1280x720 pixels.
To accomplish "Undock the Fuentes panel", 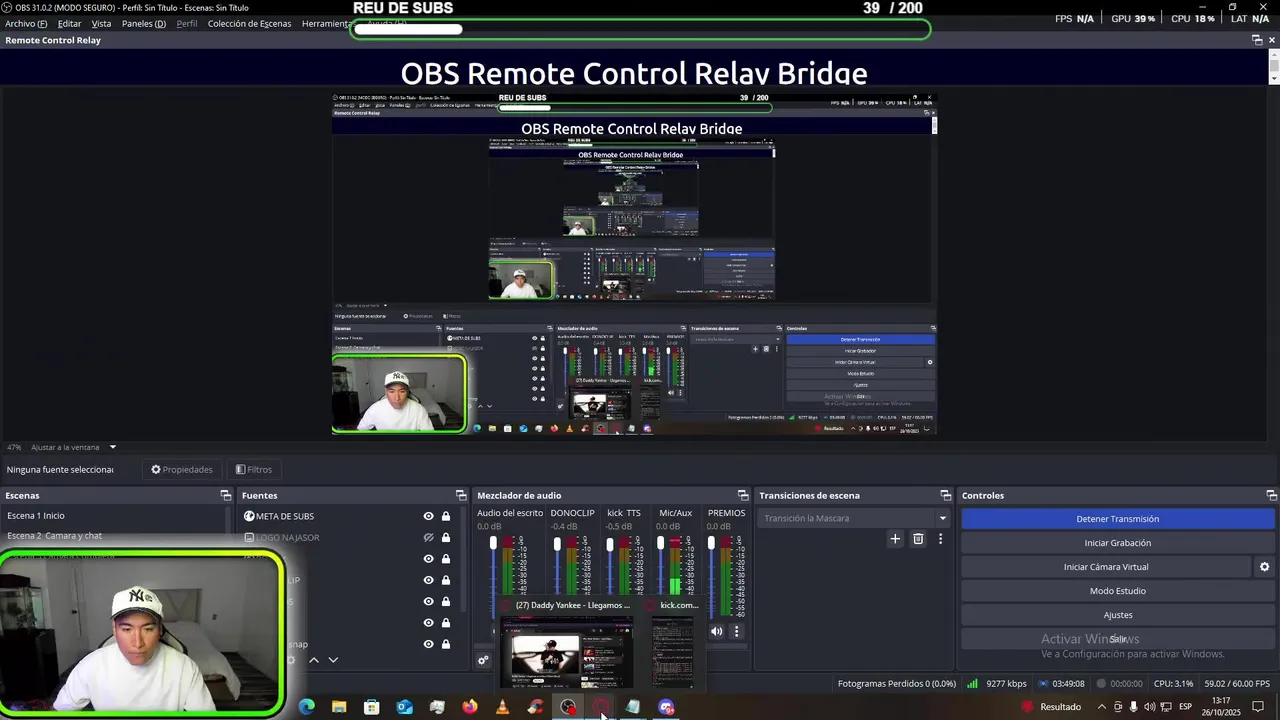I will (x=461, y=495).
